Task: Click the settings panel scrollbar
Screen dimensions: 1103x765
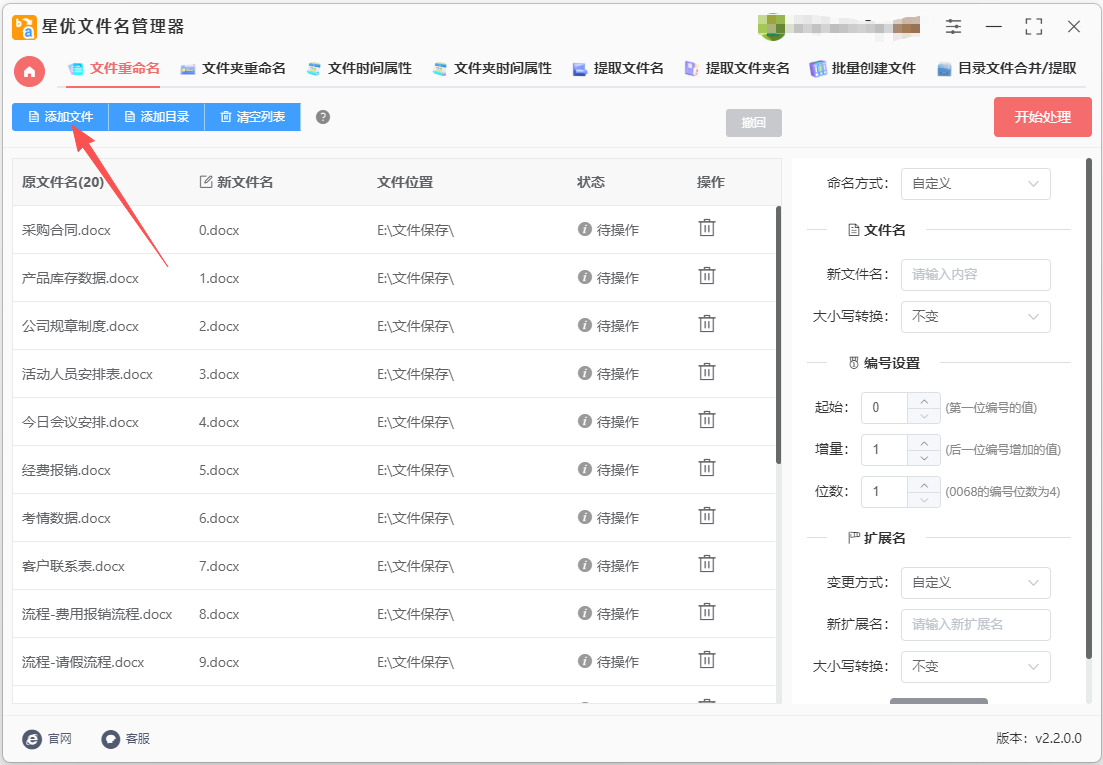Action: [x=1089, y=408]
